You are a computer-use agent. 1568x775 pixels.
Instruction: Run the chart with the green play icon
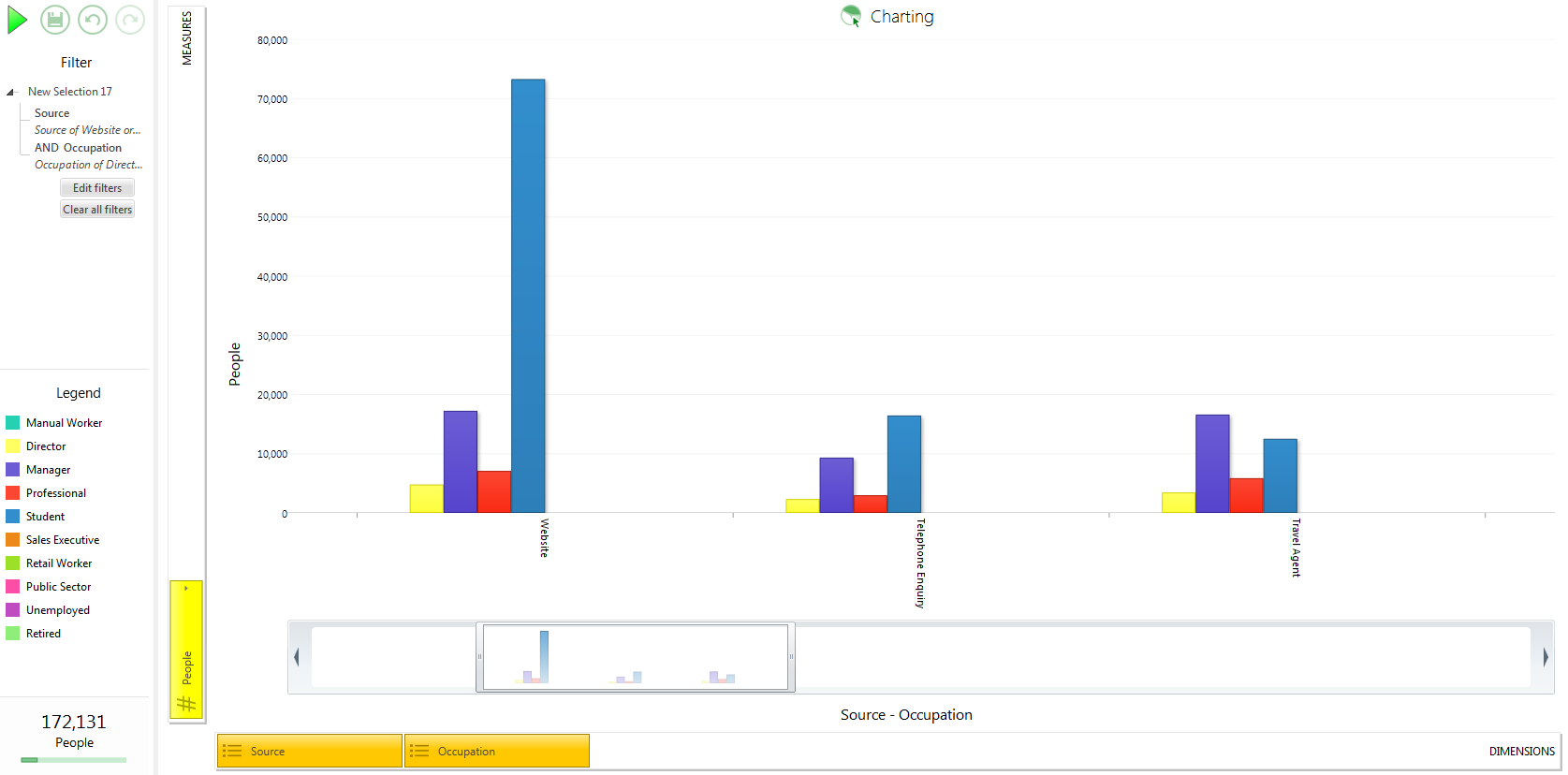[17, 20]
